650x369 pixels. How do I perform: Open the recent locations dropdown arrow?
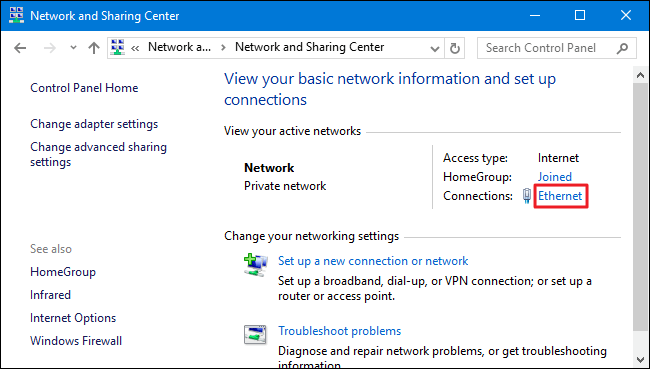pyautogui.click(x=73, y=48)
